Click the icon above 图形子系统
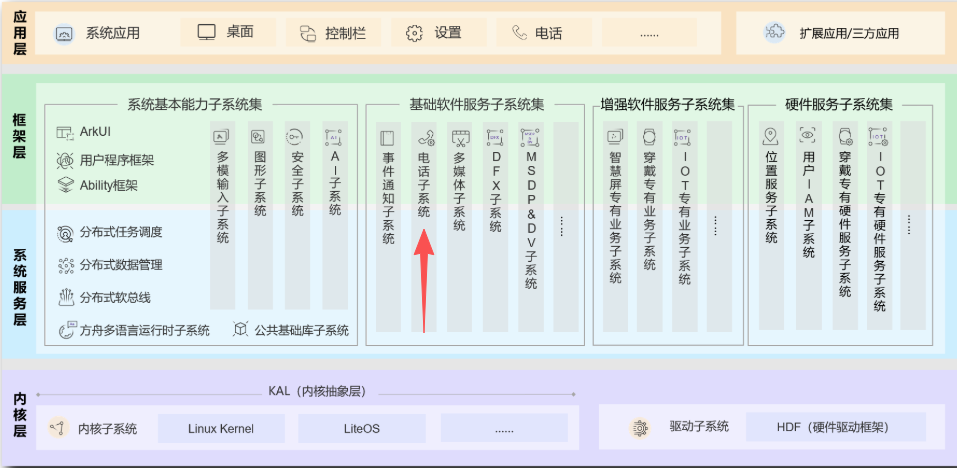The height and width of the screenshot is (468, 957). point(259,137)
